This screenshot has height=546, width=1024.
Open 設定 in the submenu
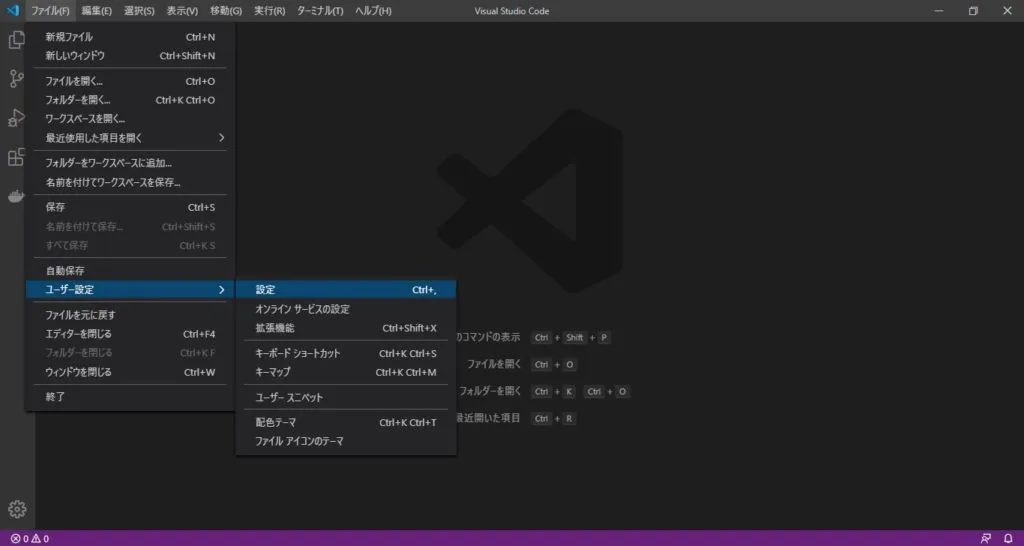point(346,289)
